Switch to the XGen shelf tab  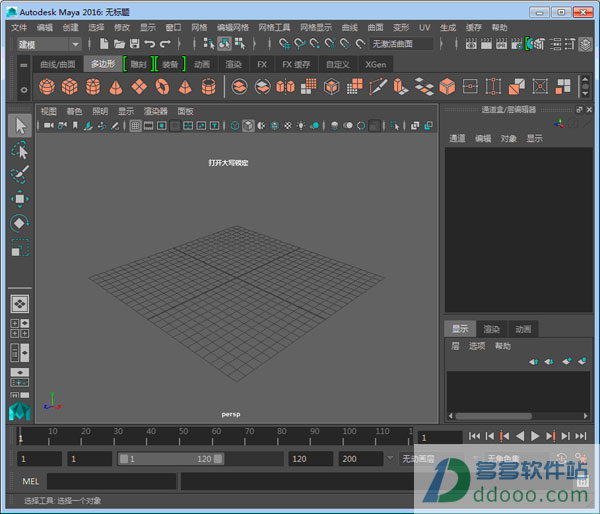[375, 64]
